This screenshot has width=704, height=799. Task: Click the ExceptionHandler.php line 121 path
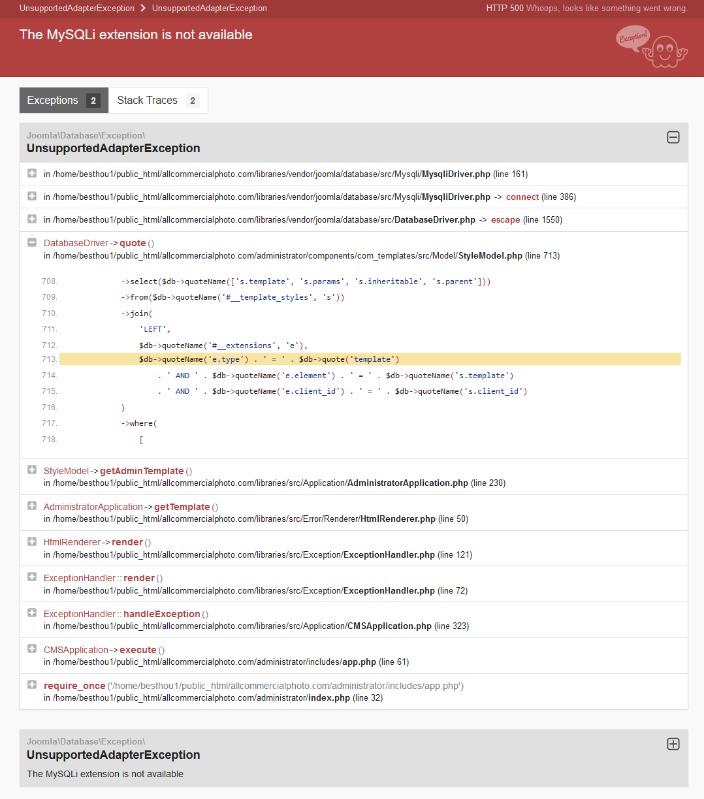pyautogui.click(x=258, y=555)
